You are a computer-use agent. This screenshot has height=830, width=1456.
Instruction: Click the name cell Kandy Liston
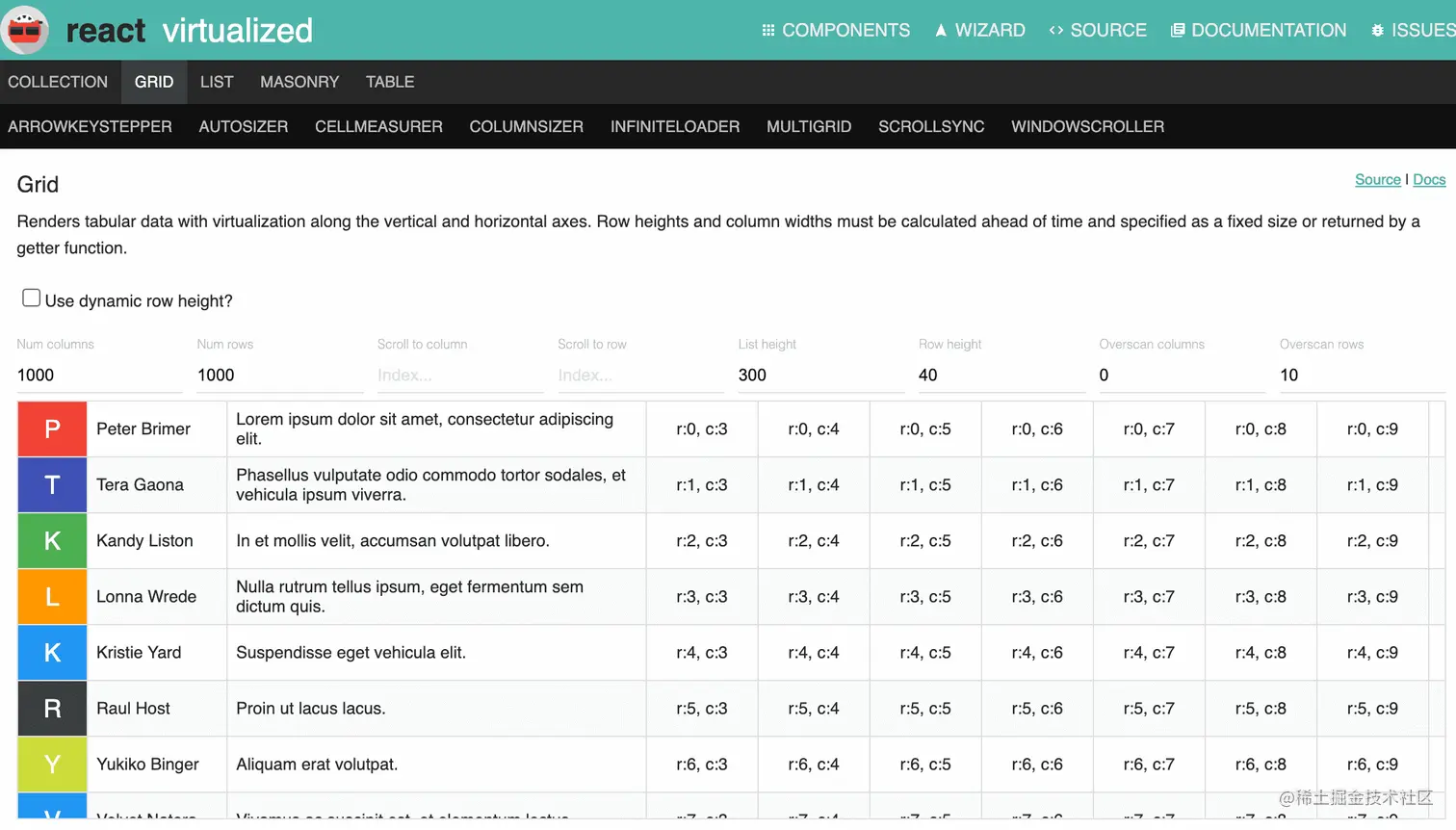pyautogui.click(x=157, y=541)
